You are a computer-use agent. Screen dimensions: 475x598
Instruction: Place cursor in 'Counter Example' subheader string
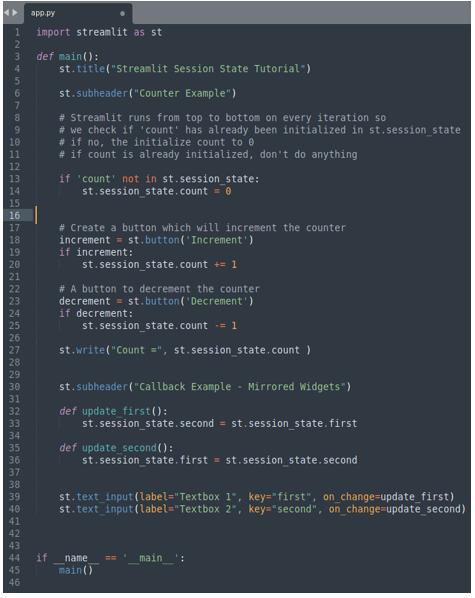(182, 93)
